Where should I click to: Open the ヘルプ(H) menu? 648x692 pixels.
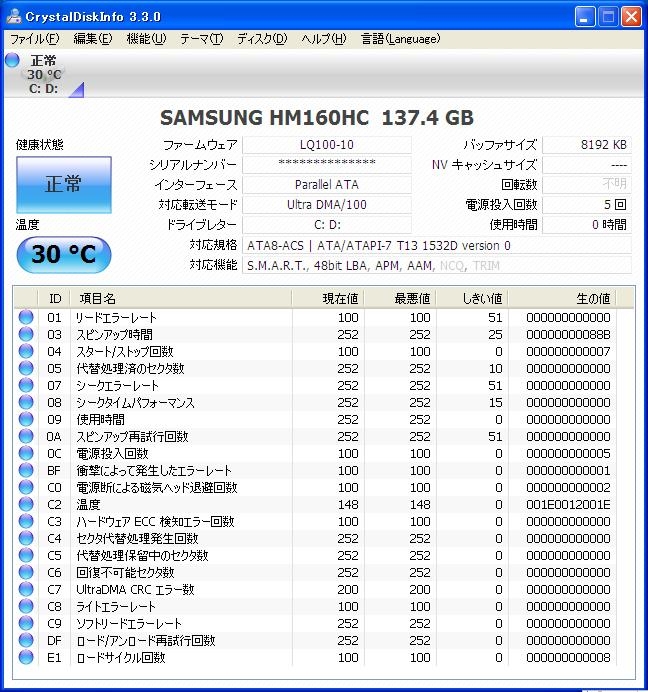pos(324,39)
